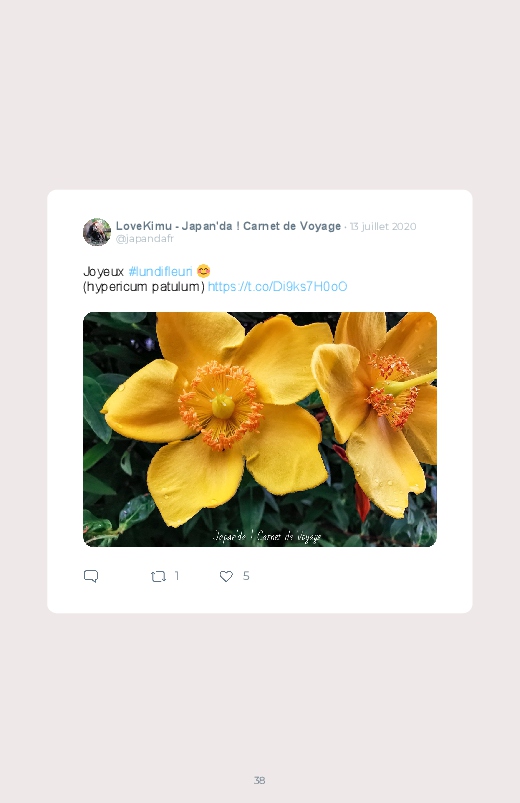Viewport: 520px width, 803px height.
Task: Click the retweet arrows icon
Action: (x=158, y=577)
